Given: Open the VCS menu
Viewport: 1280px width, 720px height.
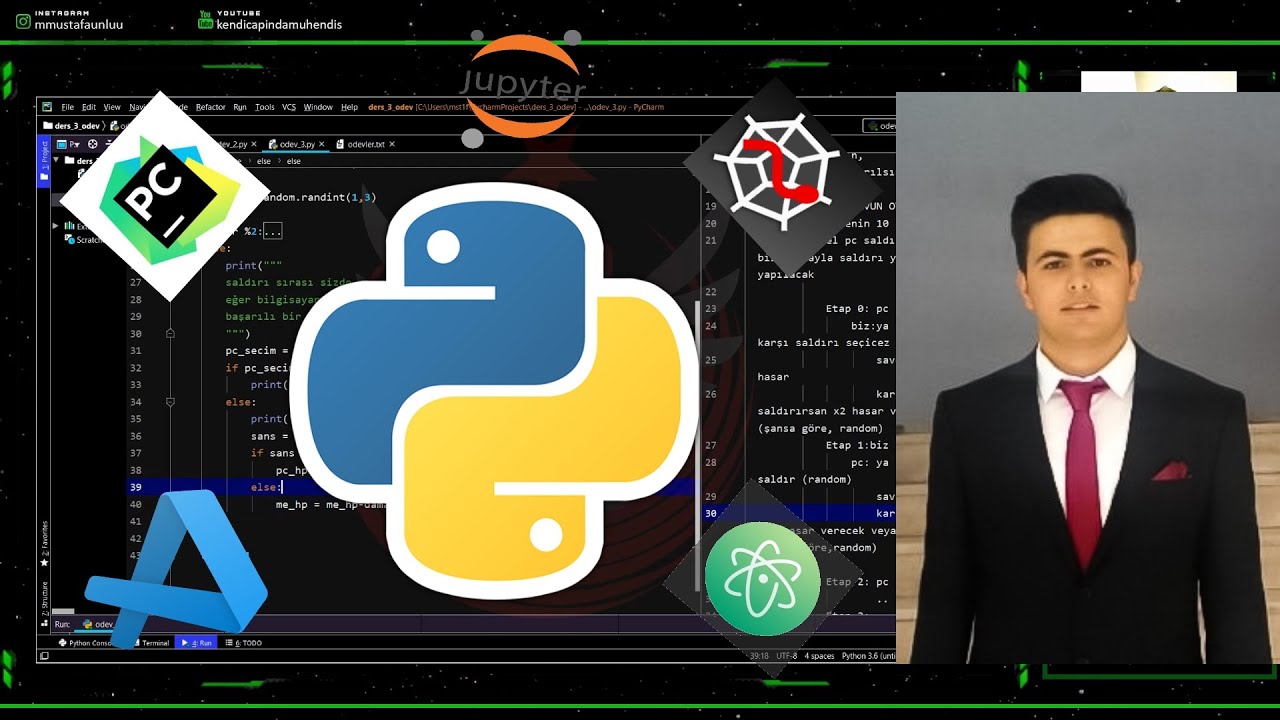Looking at the screenshot, I should (x=289, y=107).
